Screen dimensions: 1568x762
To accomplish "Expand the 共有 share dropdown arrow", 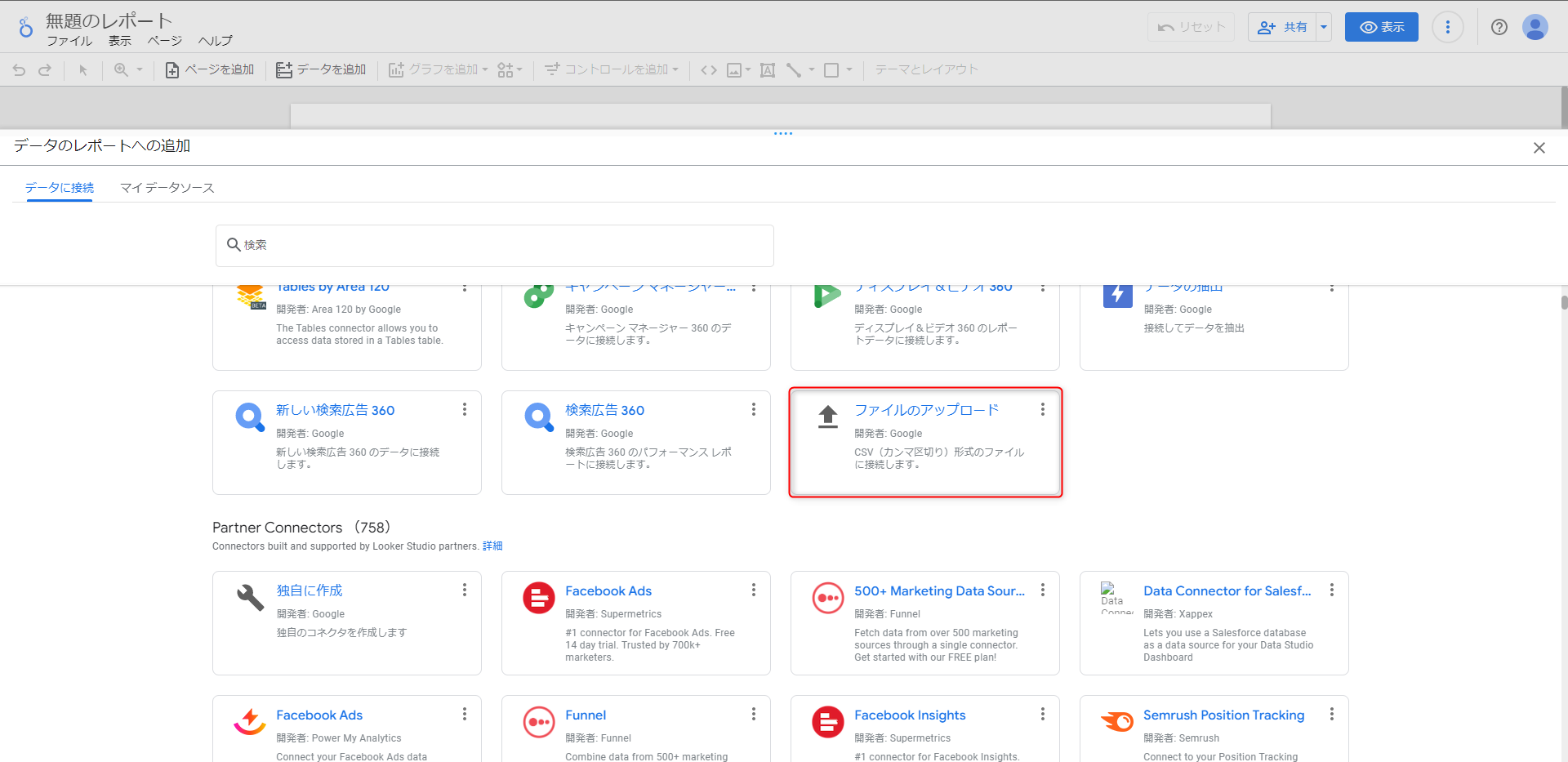I will [x=1324, y=27].
